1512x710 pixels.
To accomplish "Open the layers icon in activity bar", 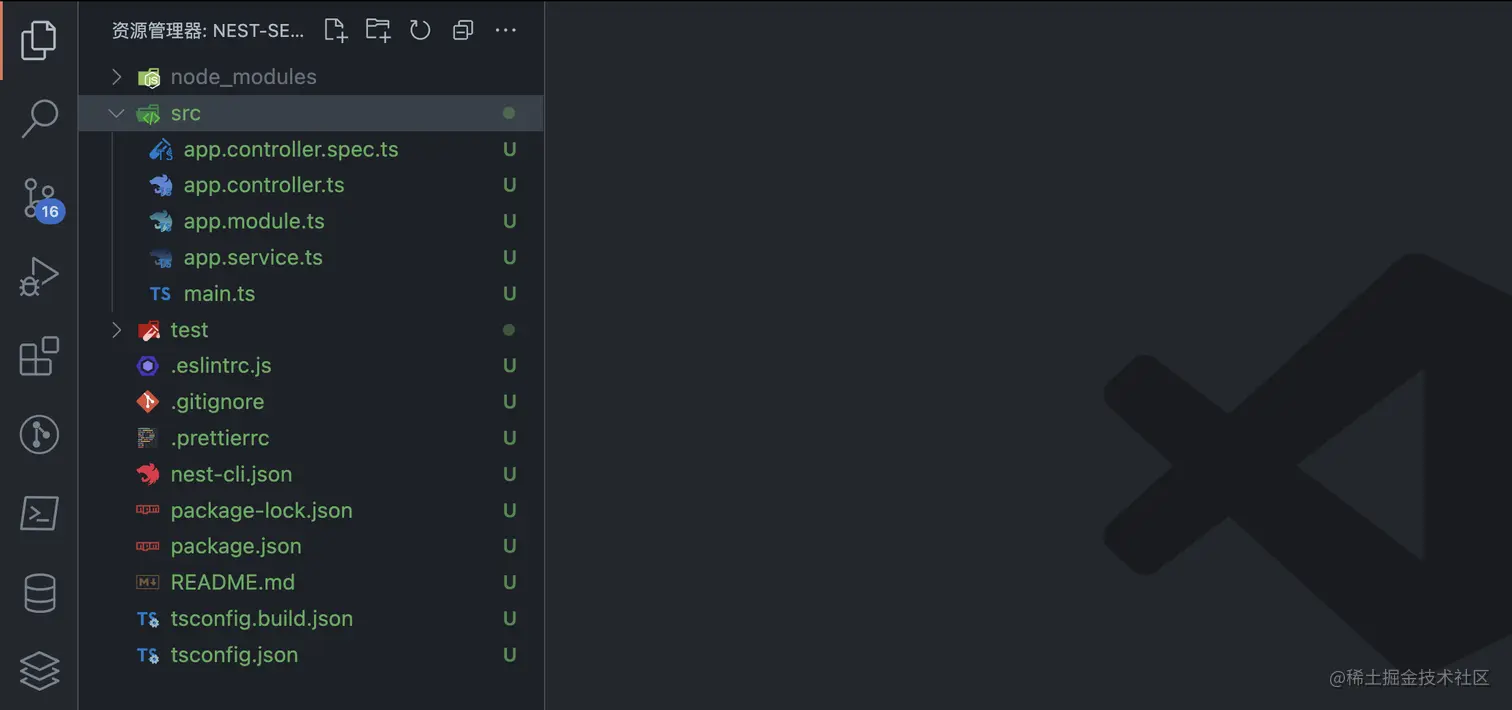I will point(39,670).
